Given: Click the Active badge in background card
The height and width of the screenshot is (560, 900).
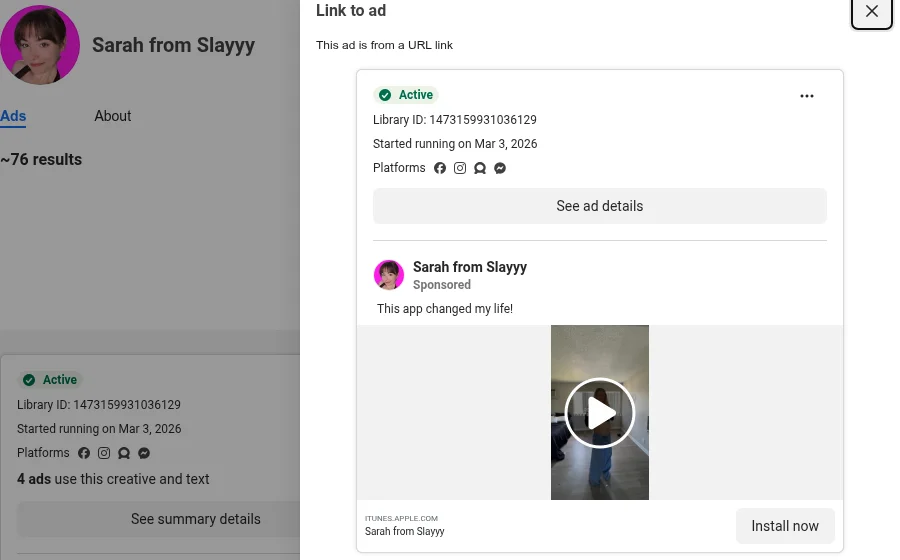Looking at the screenshot, I should (x=50, y=380).
